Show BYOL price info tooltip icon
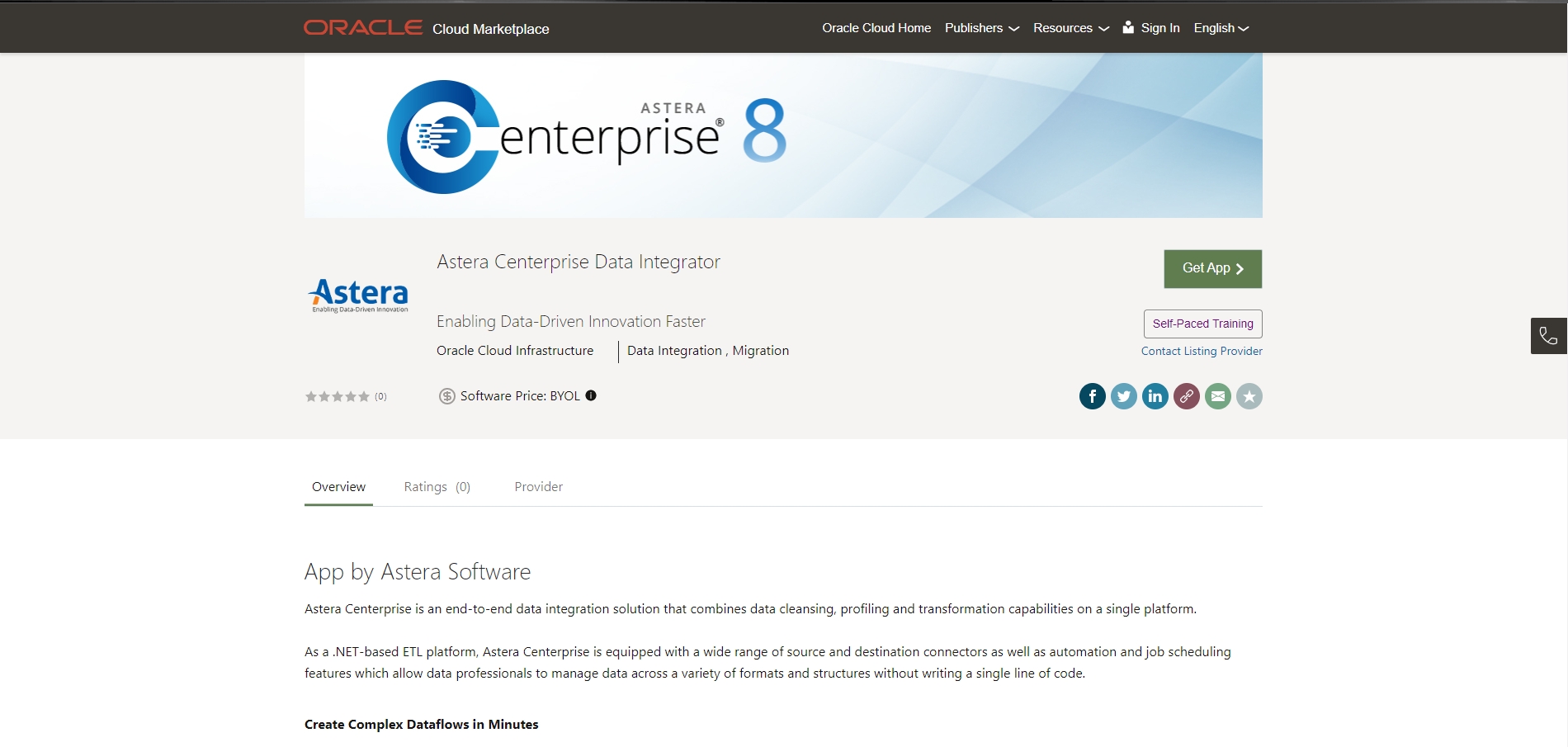Viewport: 1568px width, 747px height. (591, 395)
